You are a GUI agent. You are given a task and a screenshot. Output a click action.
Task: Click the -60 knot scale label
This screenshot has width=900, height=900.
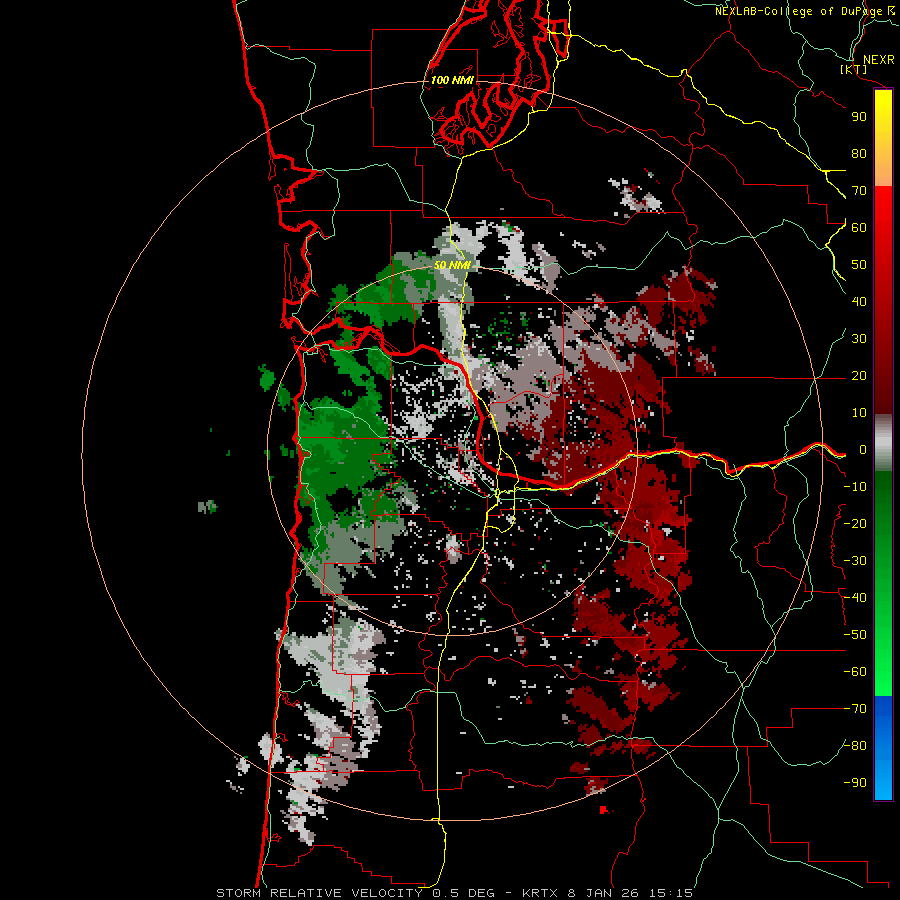pos(855,672)
